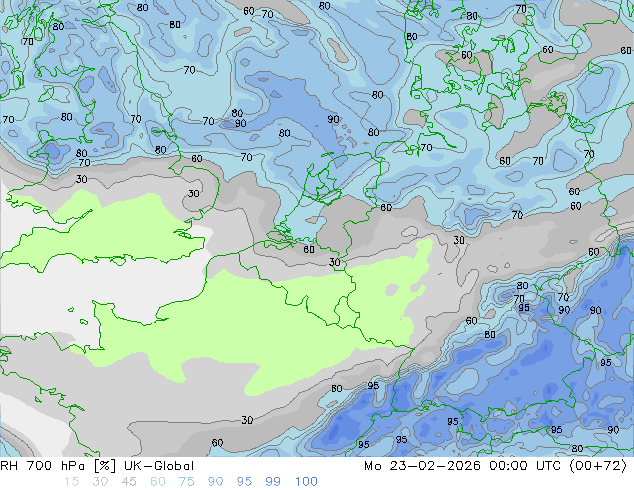Click the date text "Mo 23-02-2026"
This screenshot has height=490, width=634.
click(422, 466)
